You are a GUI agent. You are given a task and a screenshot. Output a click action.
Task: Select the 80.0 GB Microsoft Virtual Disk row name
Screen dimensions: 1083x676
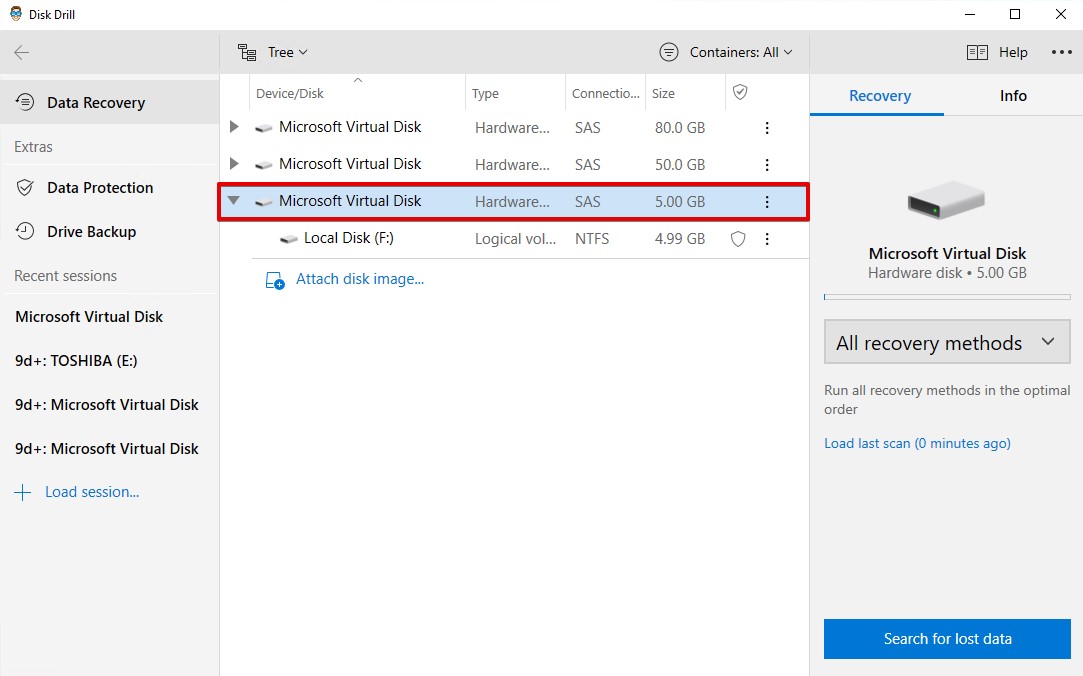click(x=350, y=127)
